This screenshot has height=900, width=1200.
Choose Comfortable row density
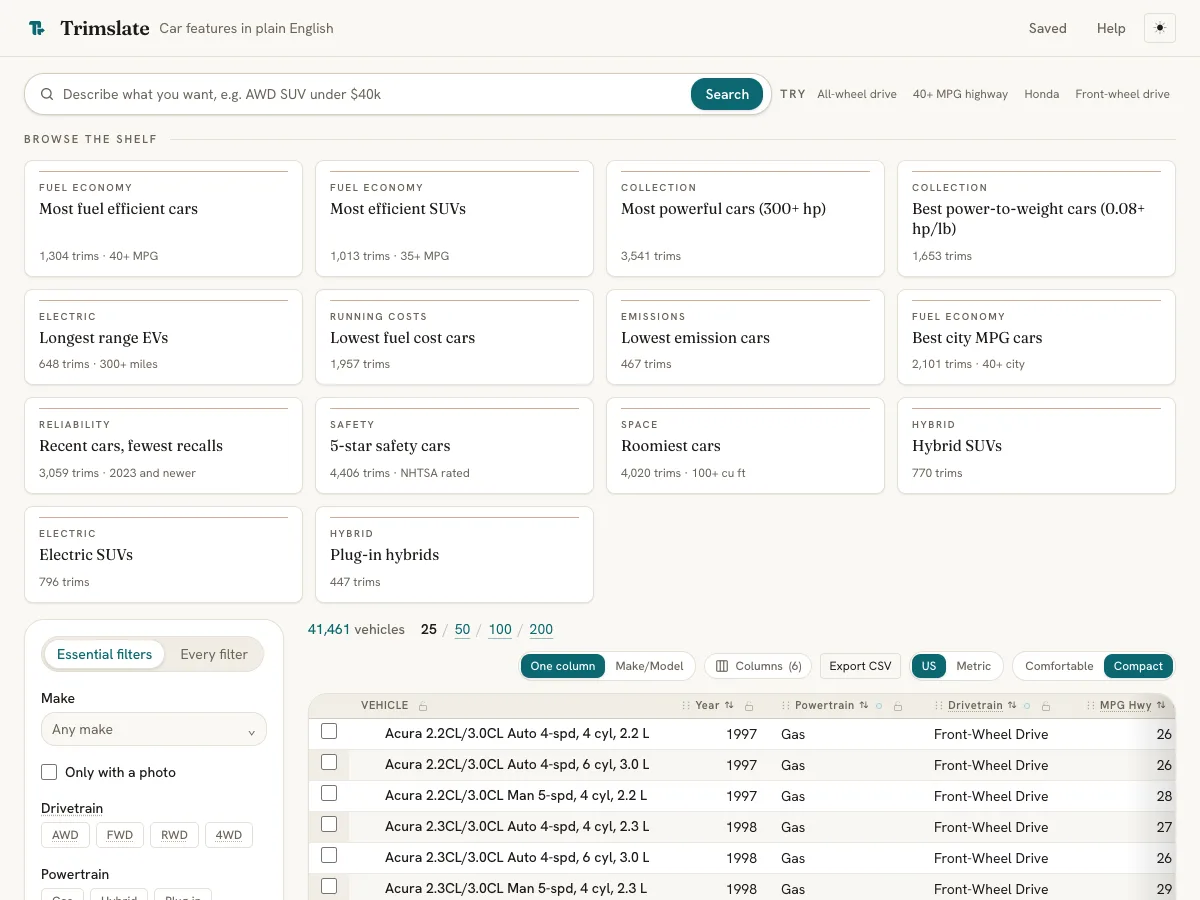point(1059,666)
